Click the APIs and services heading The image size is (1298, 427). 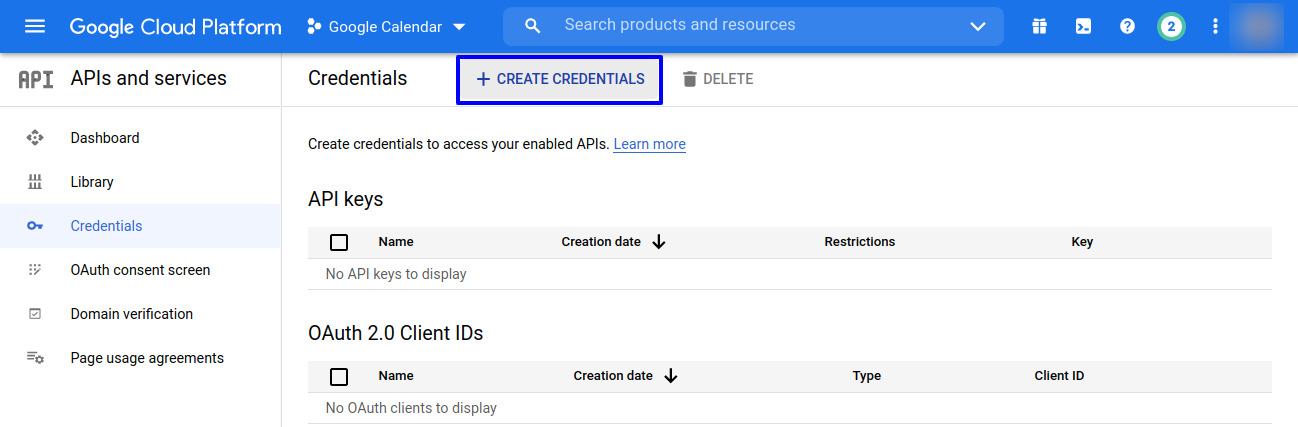[x=149, y=78]
